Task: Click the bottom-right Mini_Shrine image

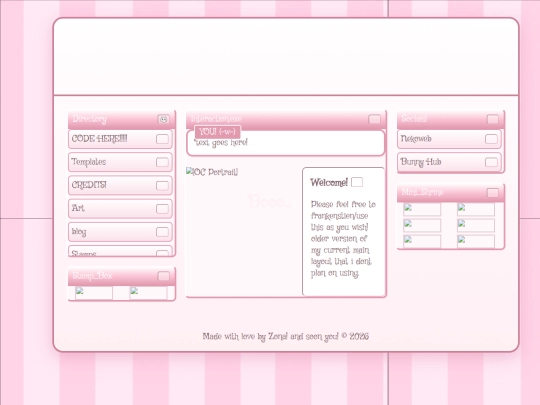Action: (x=476, y=241)
